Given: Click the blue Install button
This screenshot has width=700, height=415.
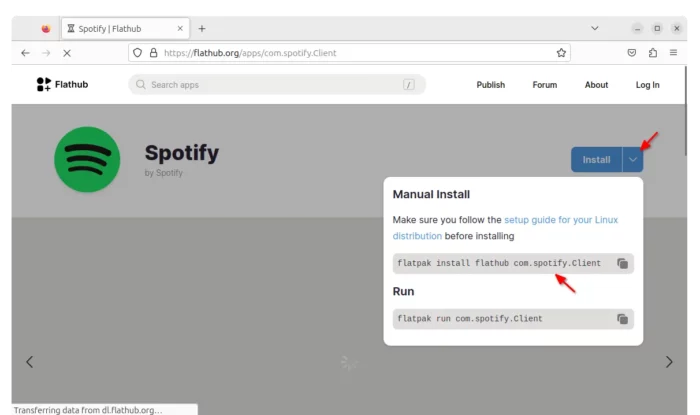Looking at the screenshot, I should coord(596,160).
